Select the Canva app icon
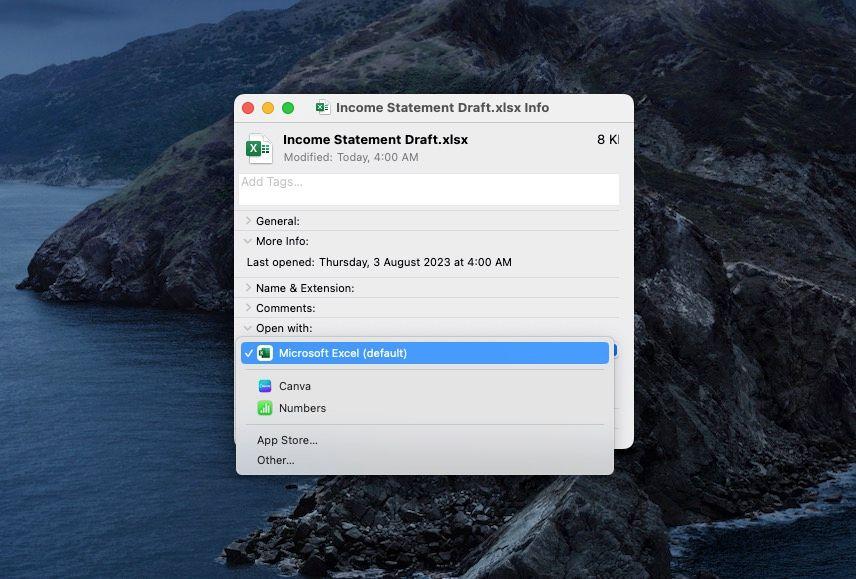Image resolution: width=856 pixels, height=579 pixels. click(x=265, y=386)
